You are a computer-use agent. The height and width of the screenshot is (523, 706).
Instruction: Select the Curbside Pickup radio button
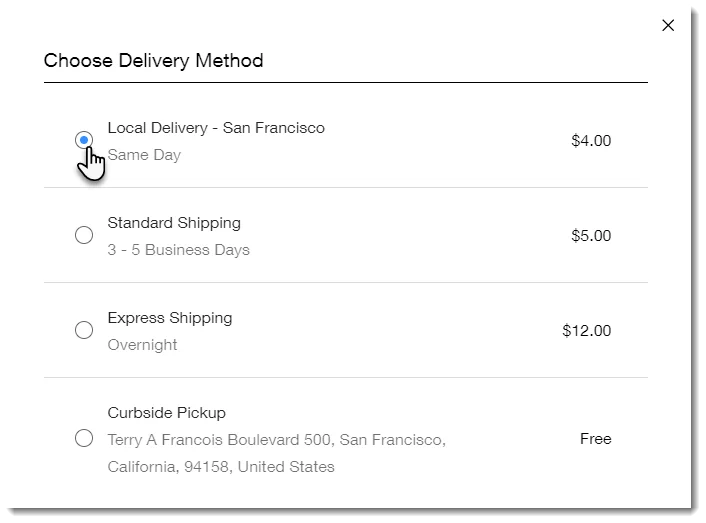pos(84,438)
